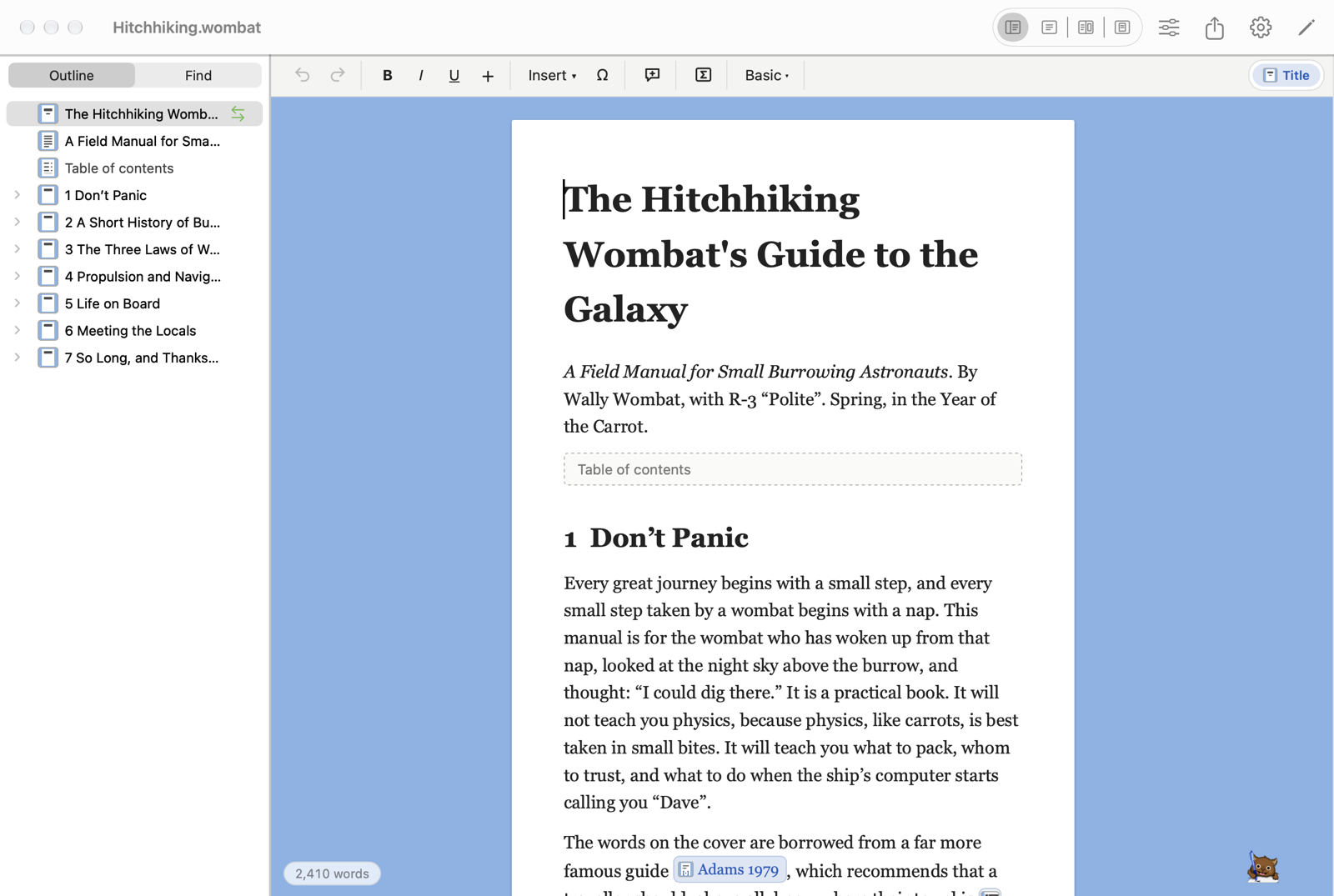Open the Basic style dropdown
This screenshot has width=1334, height=896.
point(767,75)
